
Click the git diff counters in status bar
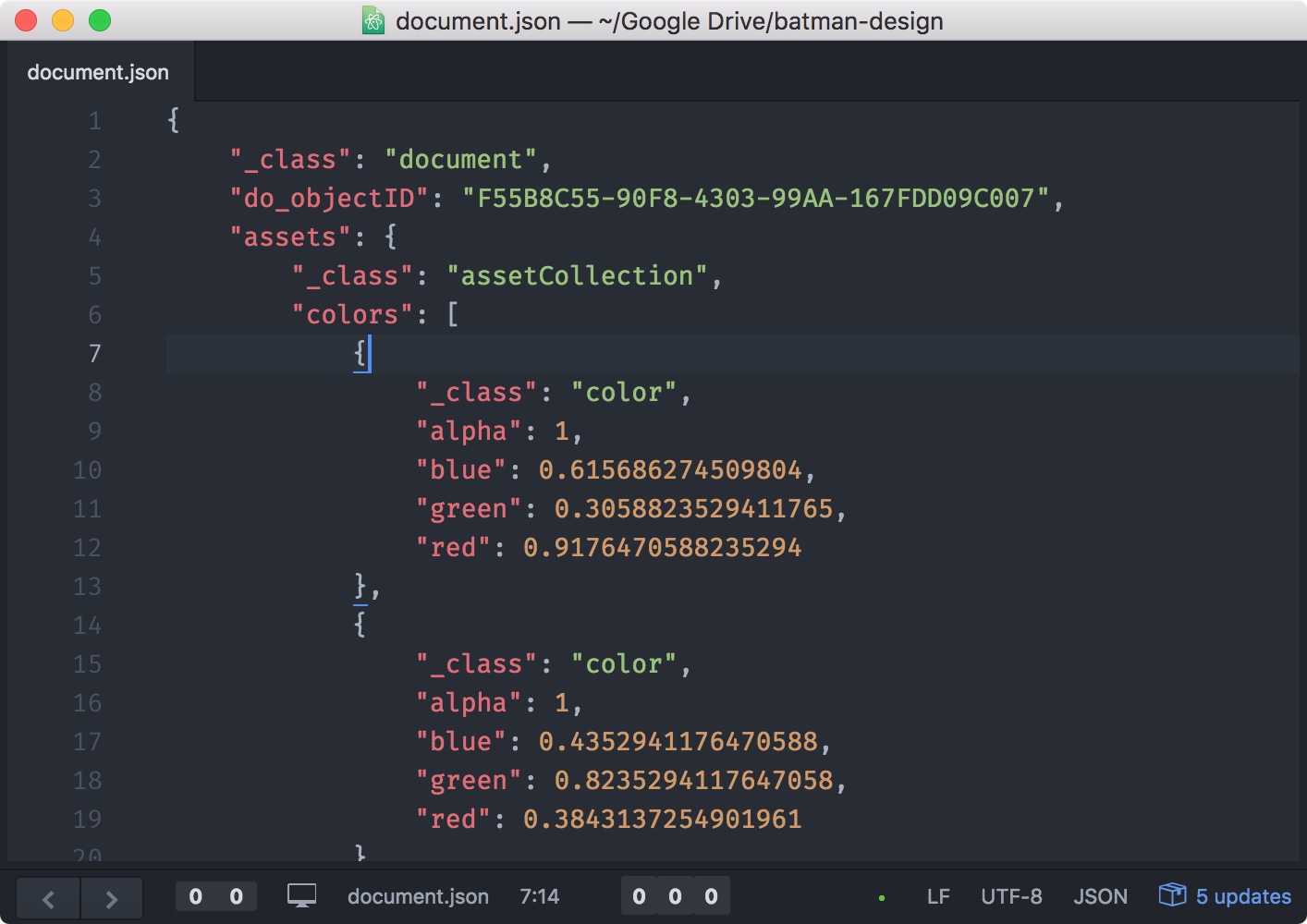(x=215, y=895)
